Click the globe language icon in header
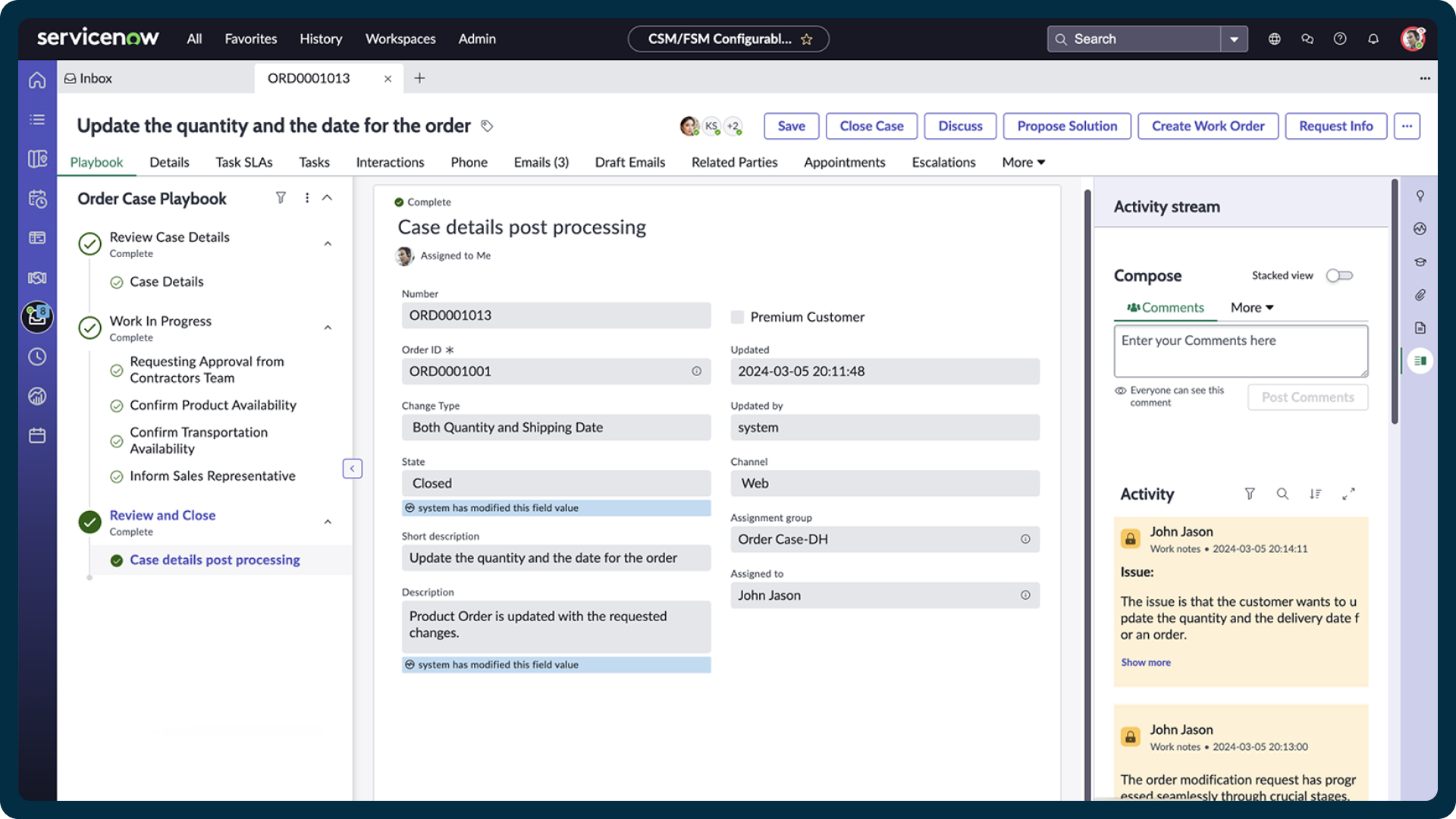The width and height of the screenshot is (1456, 819). 1274,39
